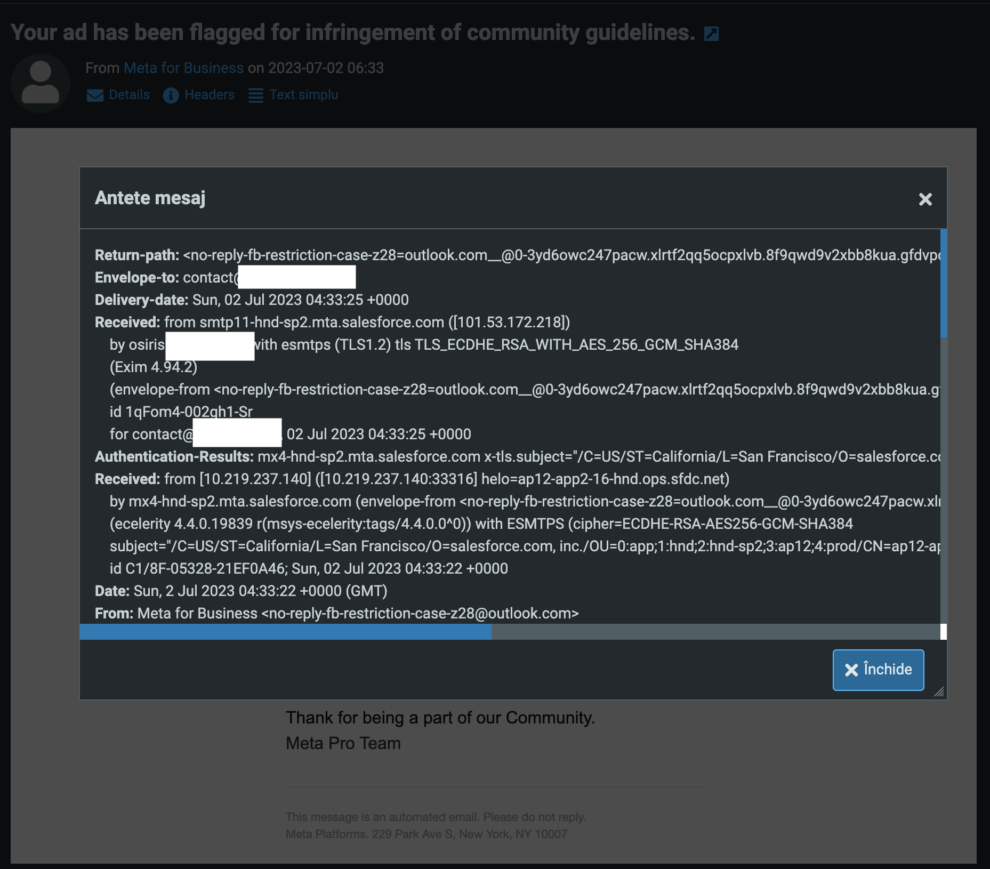Open the Meta for Business sender link
The height and width of the screenshot is (869, 990).
pos(183,68)
